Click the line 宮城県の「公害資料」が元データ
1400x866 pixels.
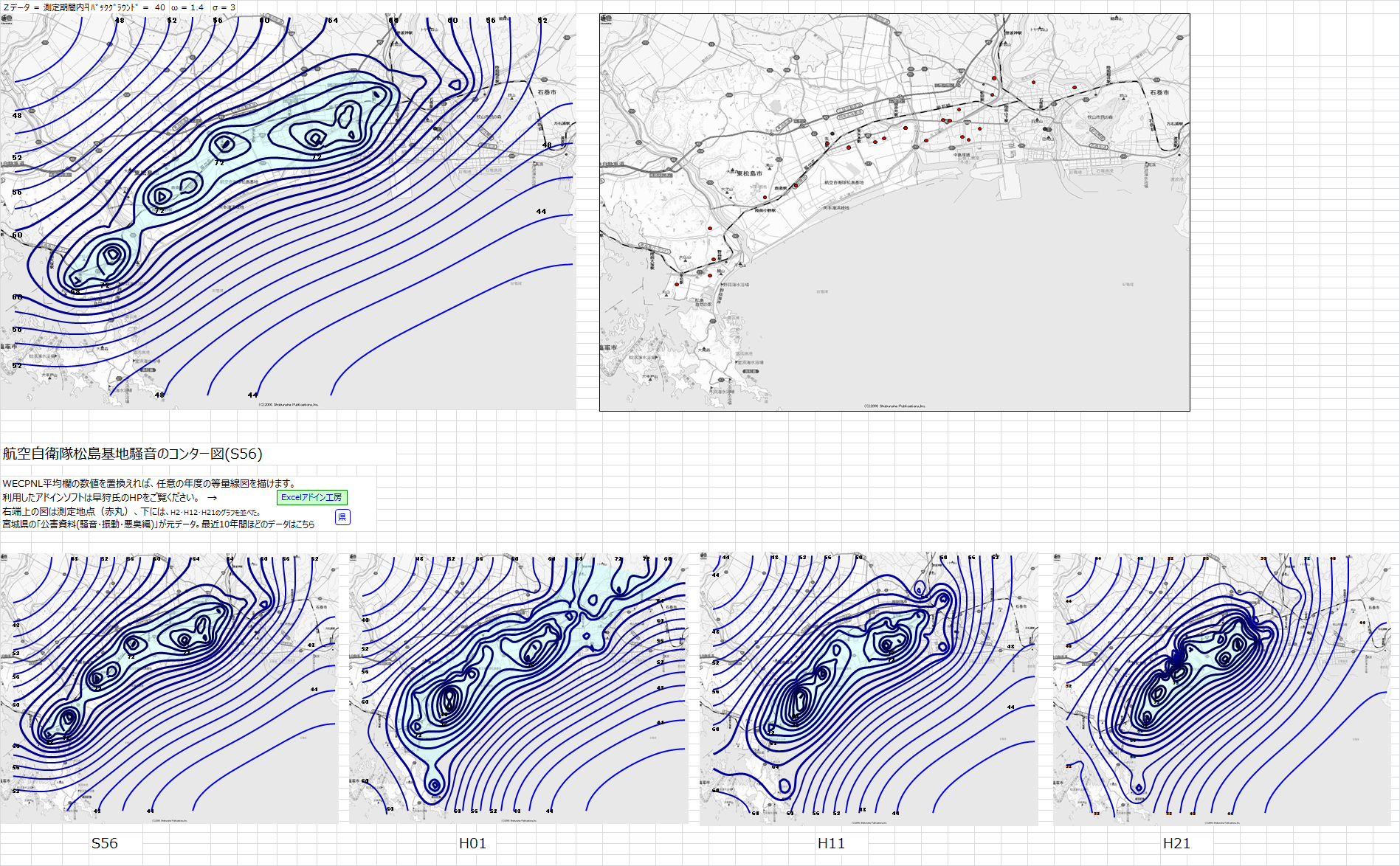point(159,524)
